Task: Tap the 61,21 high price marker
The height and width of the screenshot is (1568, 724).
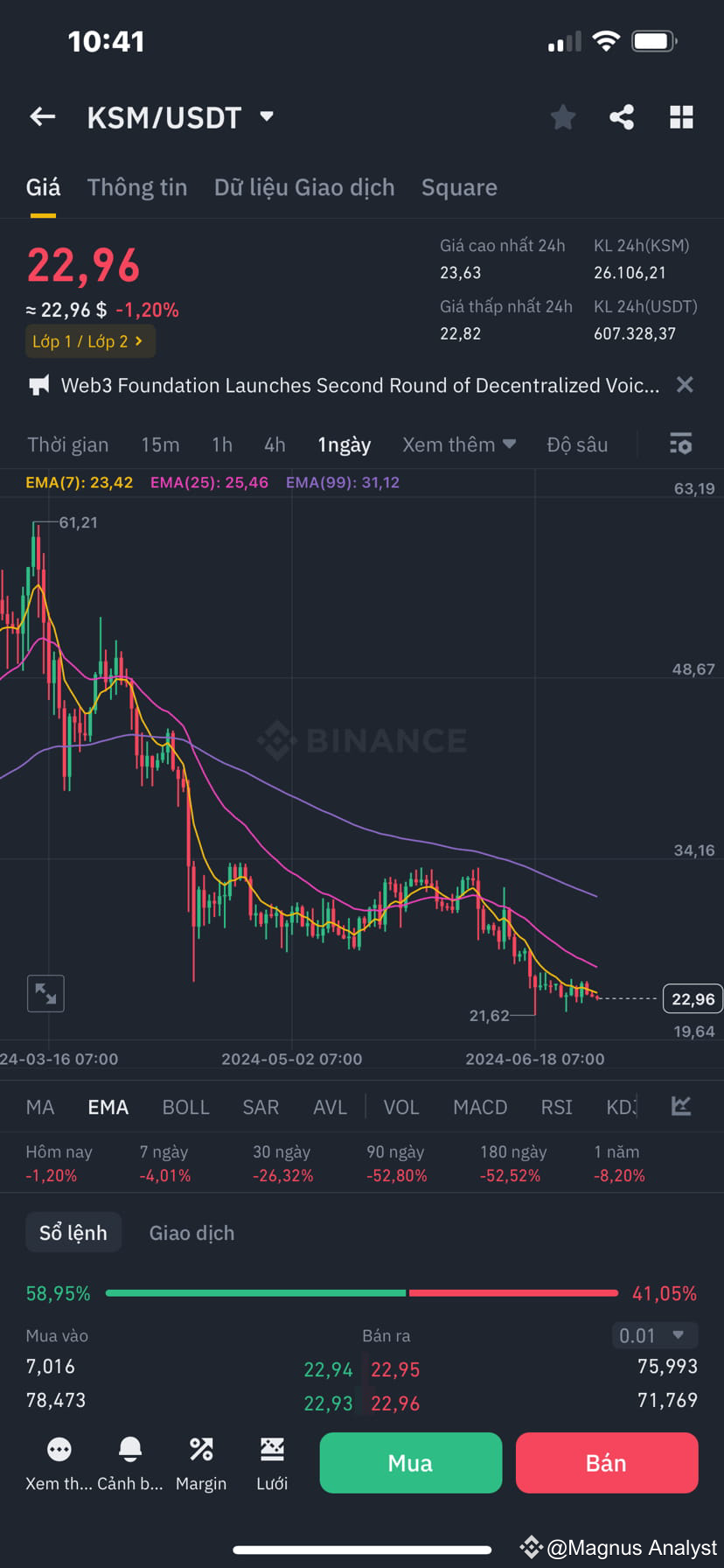Action: [78, 522]
